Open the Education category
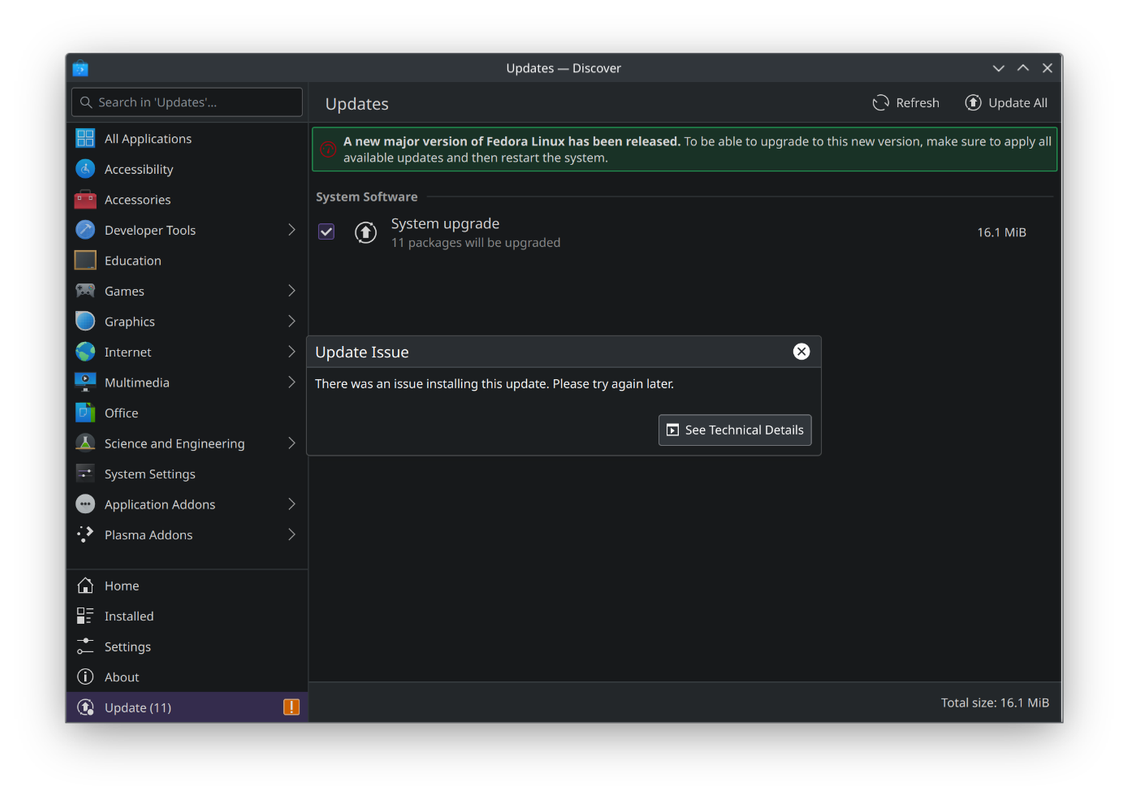Image resolution: width=1127 pixels, height=800 pixels. coord(187,260)
